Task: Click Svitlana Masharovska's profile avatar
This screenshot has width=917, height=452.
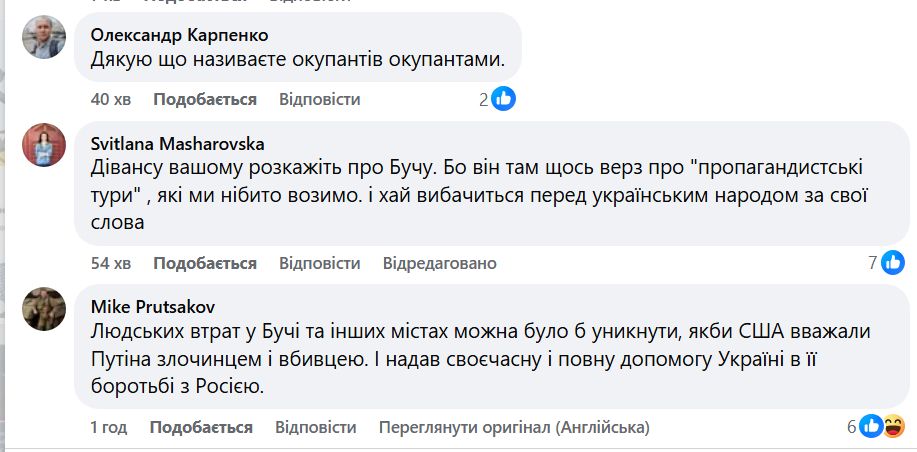Action: pos(45,146)
